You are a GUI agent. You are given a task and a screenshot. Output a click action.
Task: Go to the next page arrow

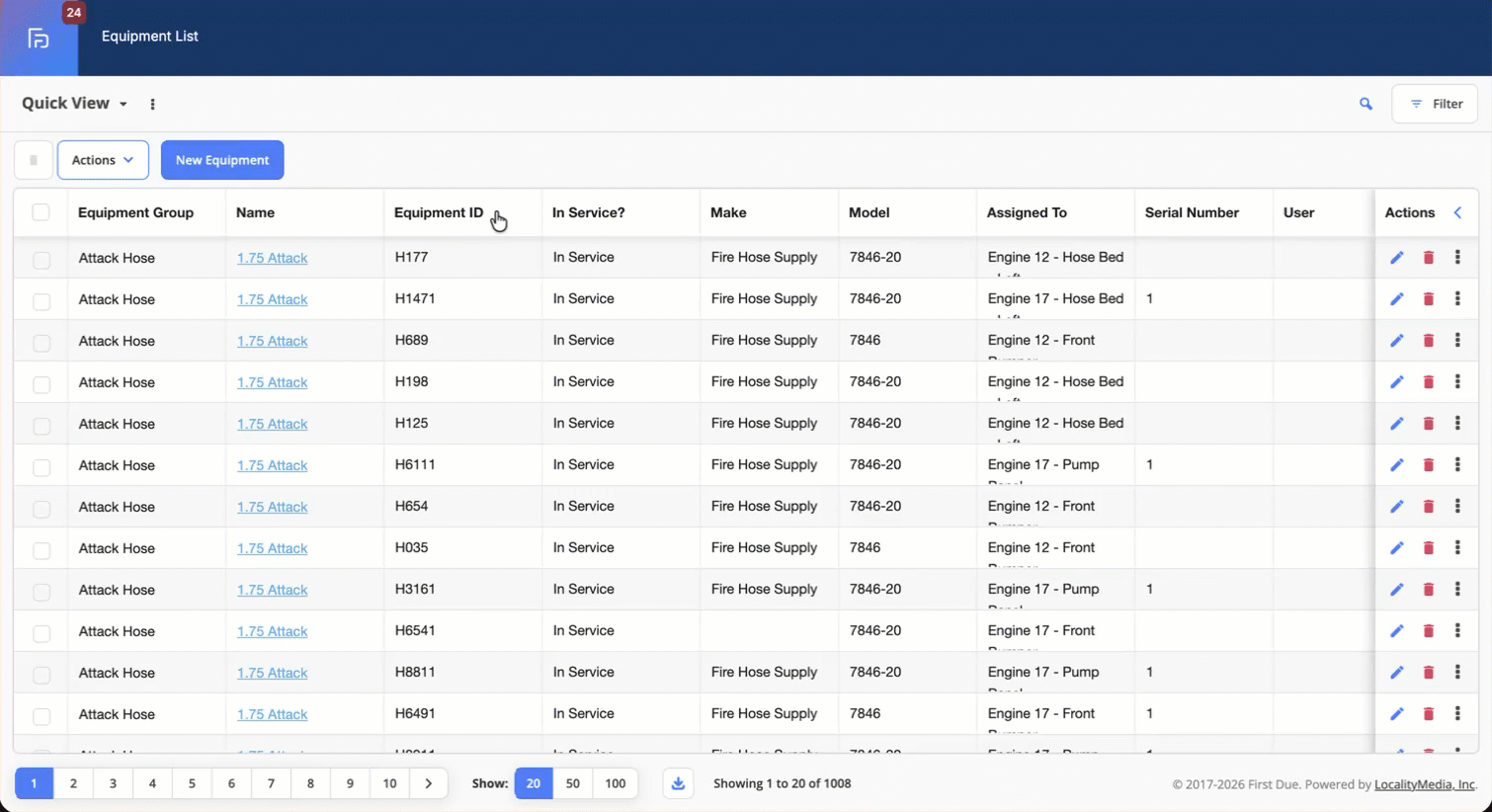point(429,783)
